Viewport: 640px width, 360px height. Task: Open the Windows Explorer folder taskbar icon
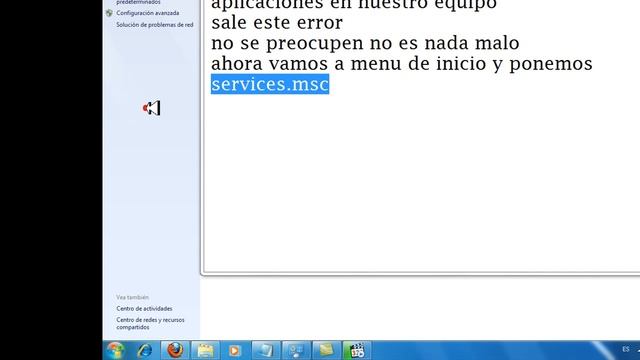[205, 350]
